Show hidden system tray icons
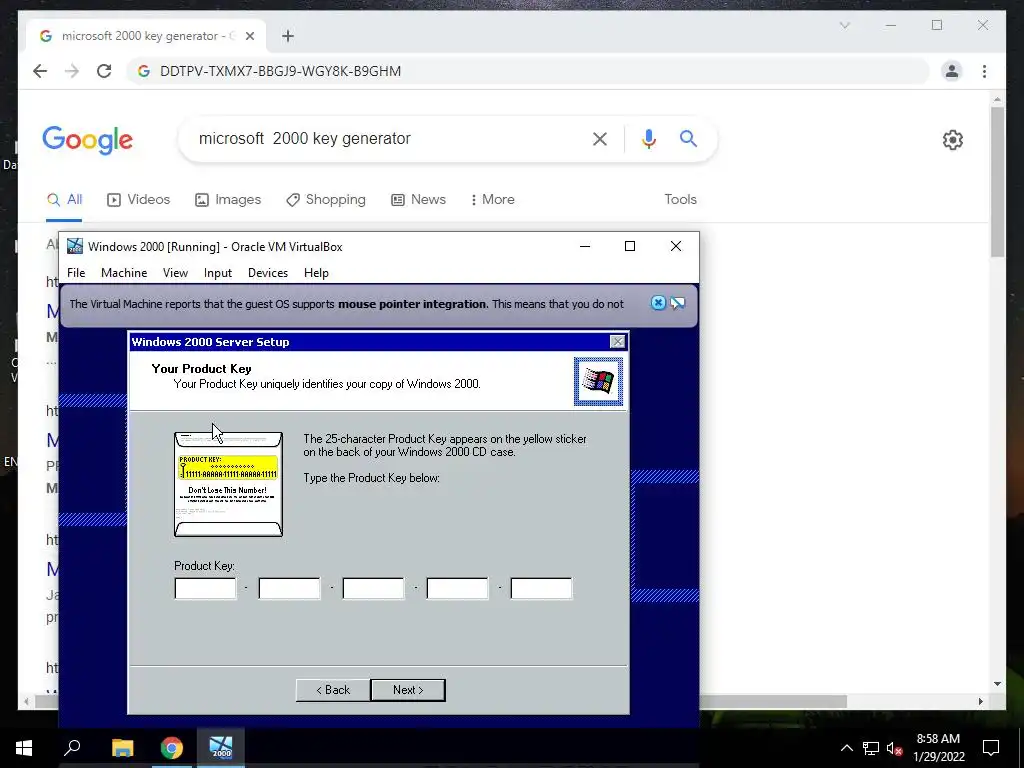The width and height of the screenshot is (1024, 768). [846, 748]
